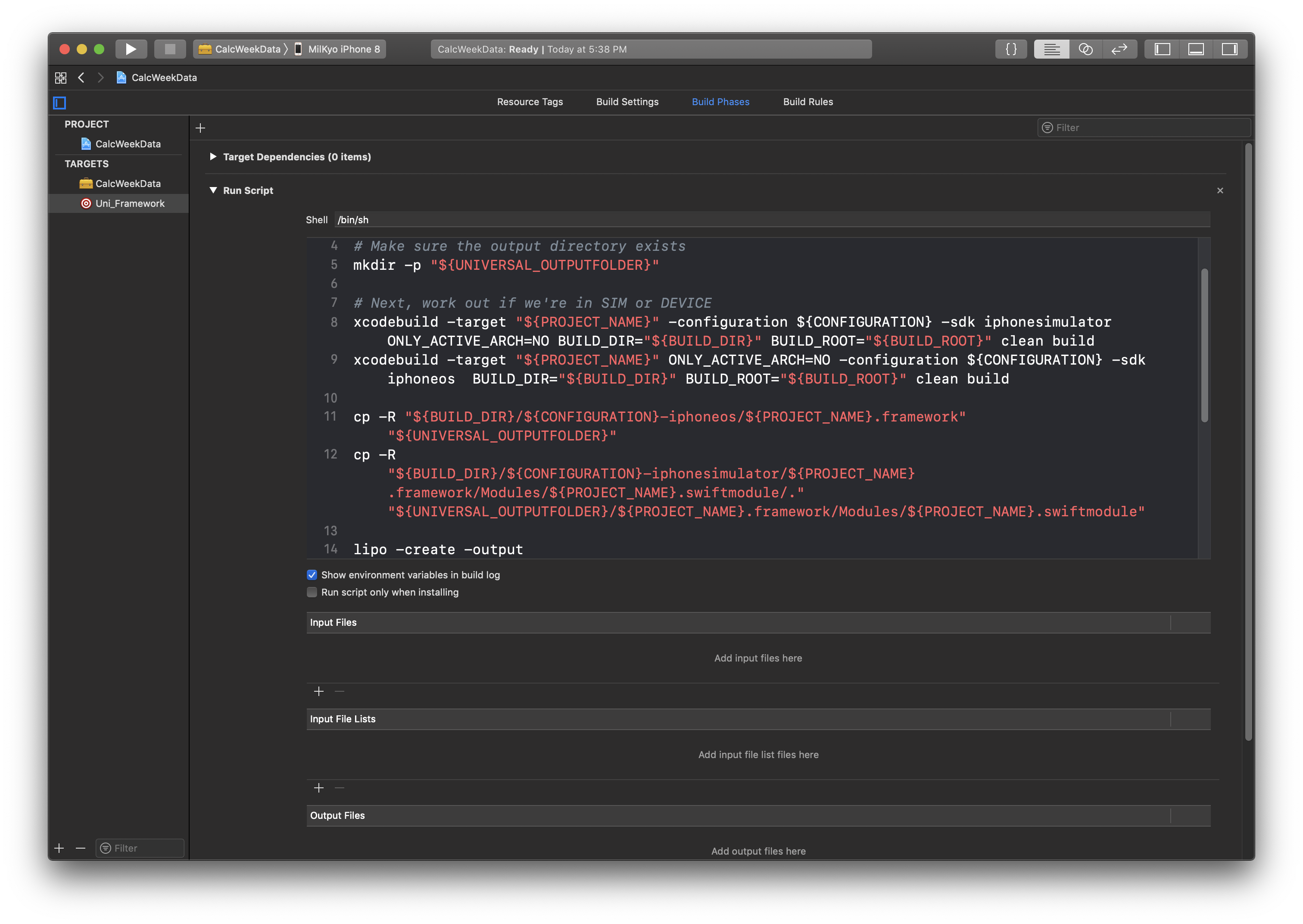Image resolution: width=1303 pixels, height=924 pixels.
Task: Toggle the Navigator panel
Action: (x=1162, y=49)
